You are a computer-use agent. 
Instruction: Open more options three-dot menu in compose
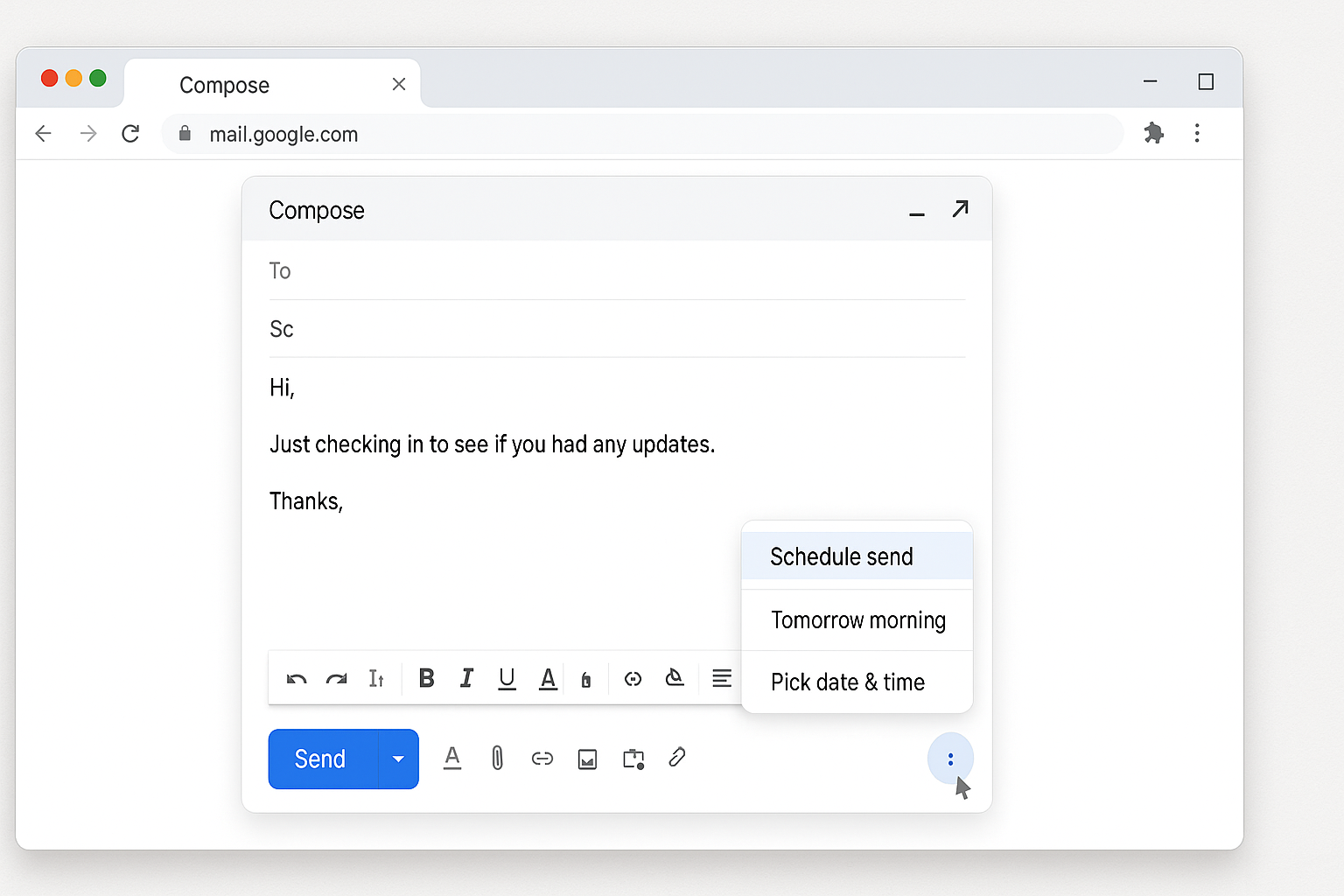[950, 759]
